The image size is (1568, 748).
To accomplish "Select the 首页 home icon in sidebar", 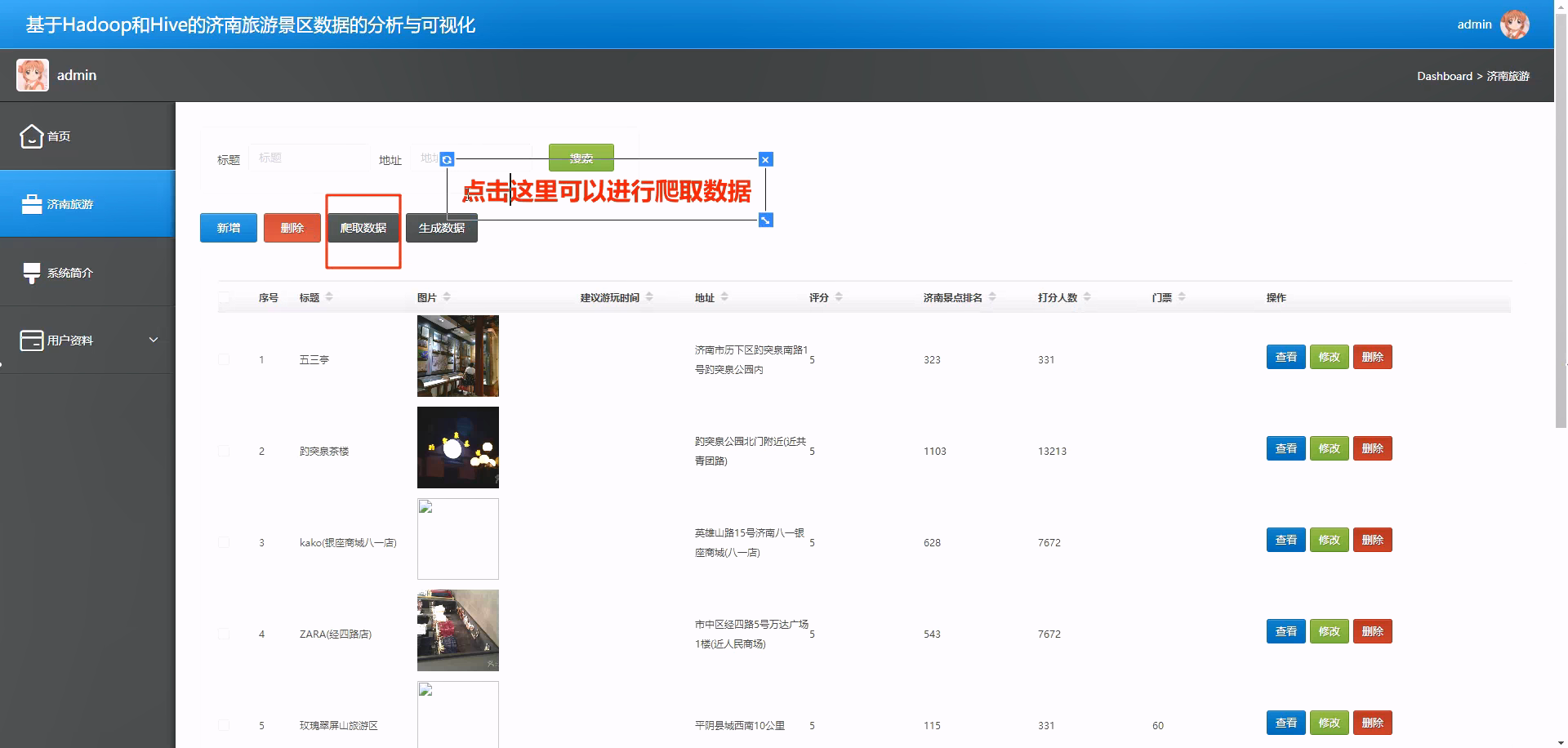I will 31,136.
